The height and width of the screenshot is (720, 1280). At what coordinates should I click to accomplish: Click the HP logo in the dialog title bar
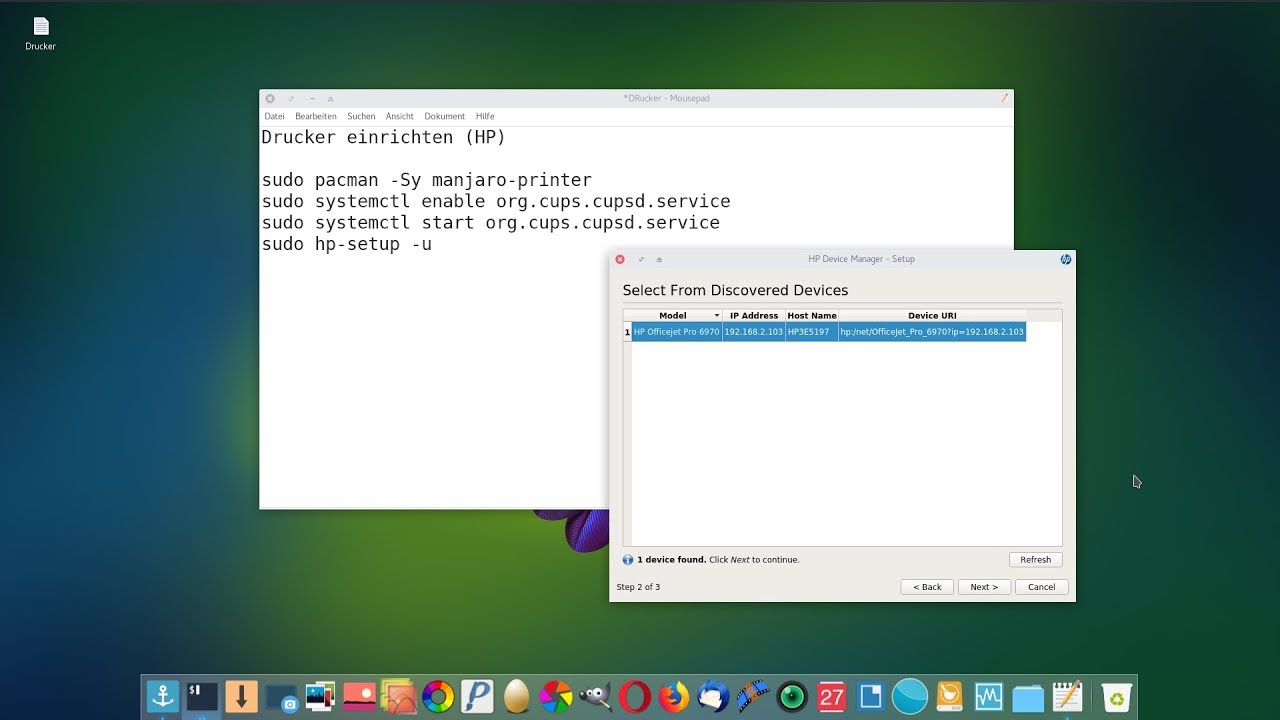pos(1066,259)
